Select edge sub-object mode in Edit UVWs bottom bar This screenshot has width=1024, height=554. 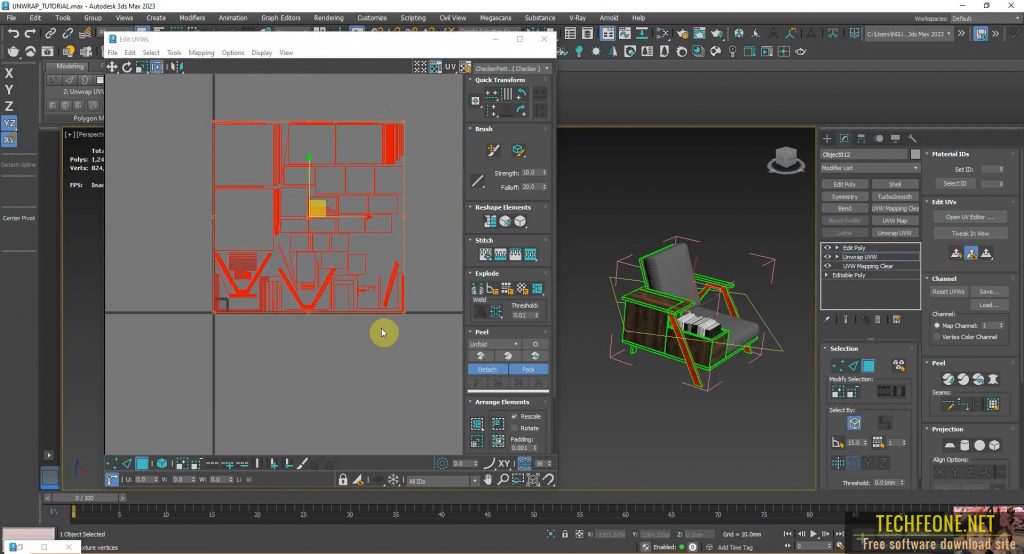point(127,463)
